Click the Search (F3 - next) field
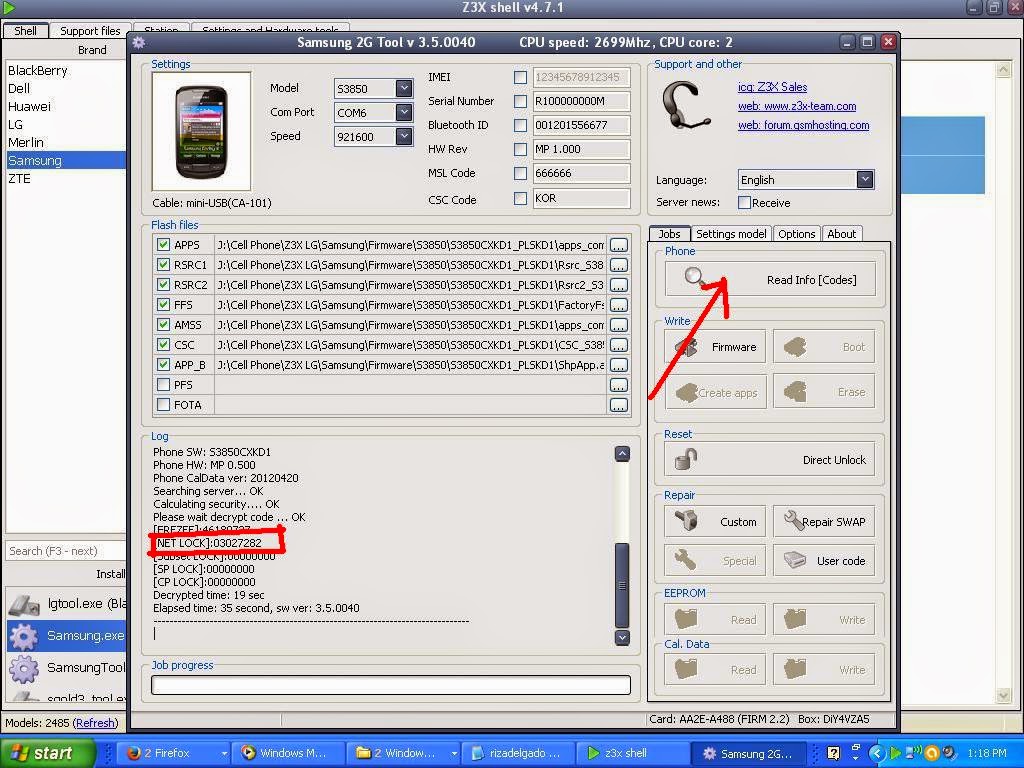 (65, 551)
